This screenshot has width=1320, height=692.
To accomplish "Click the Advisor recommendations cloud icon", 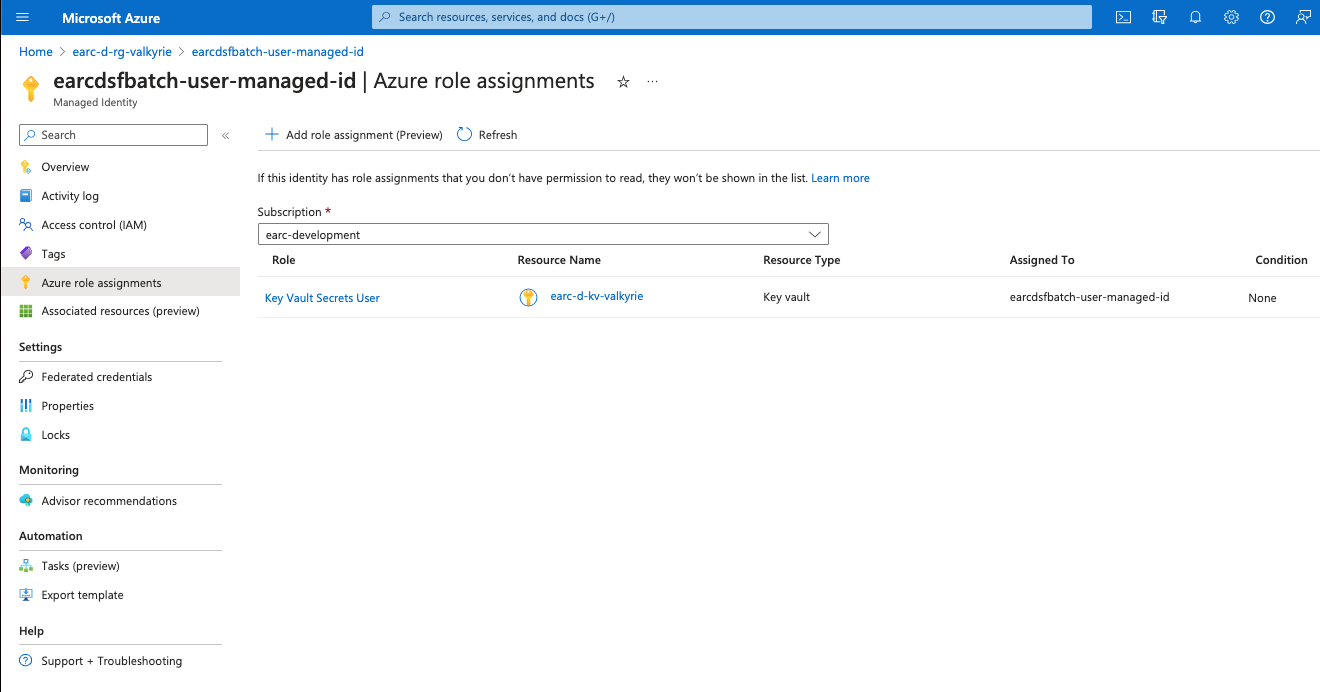I will (26, 501).
